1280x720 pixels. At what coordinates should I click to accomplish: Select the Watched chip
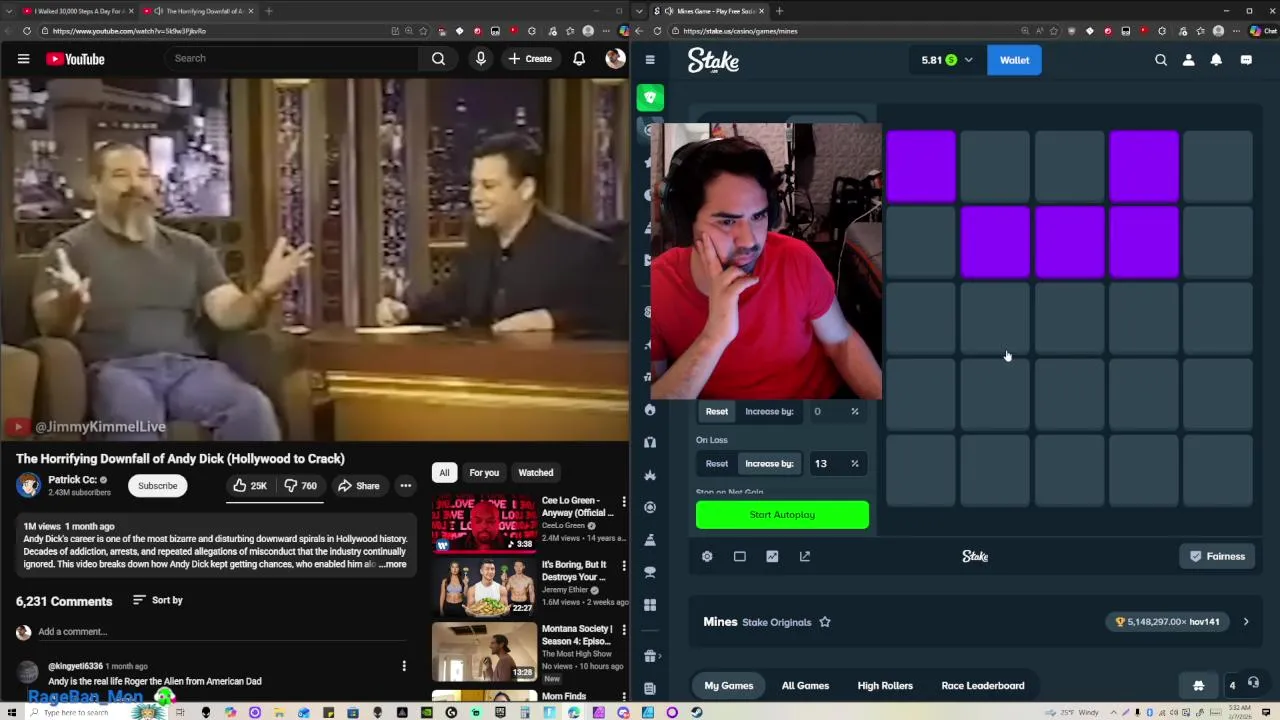(536, 473)
